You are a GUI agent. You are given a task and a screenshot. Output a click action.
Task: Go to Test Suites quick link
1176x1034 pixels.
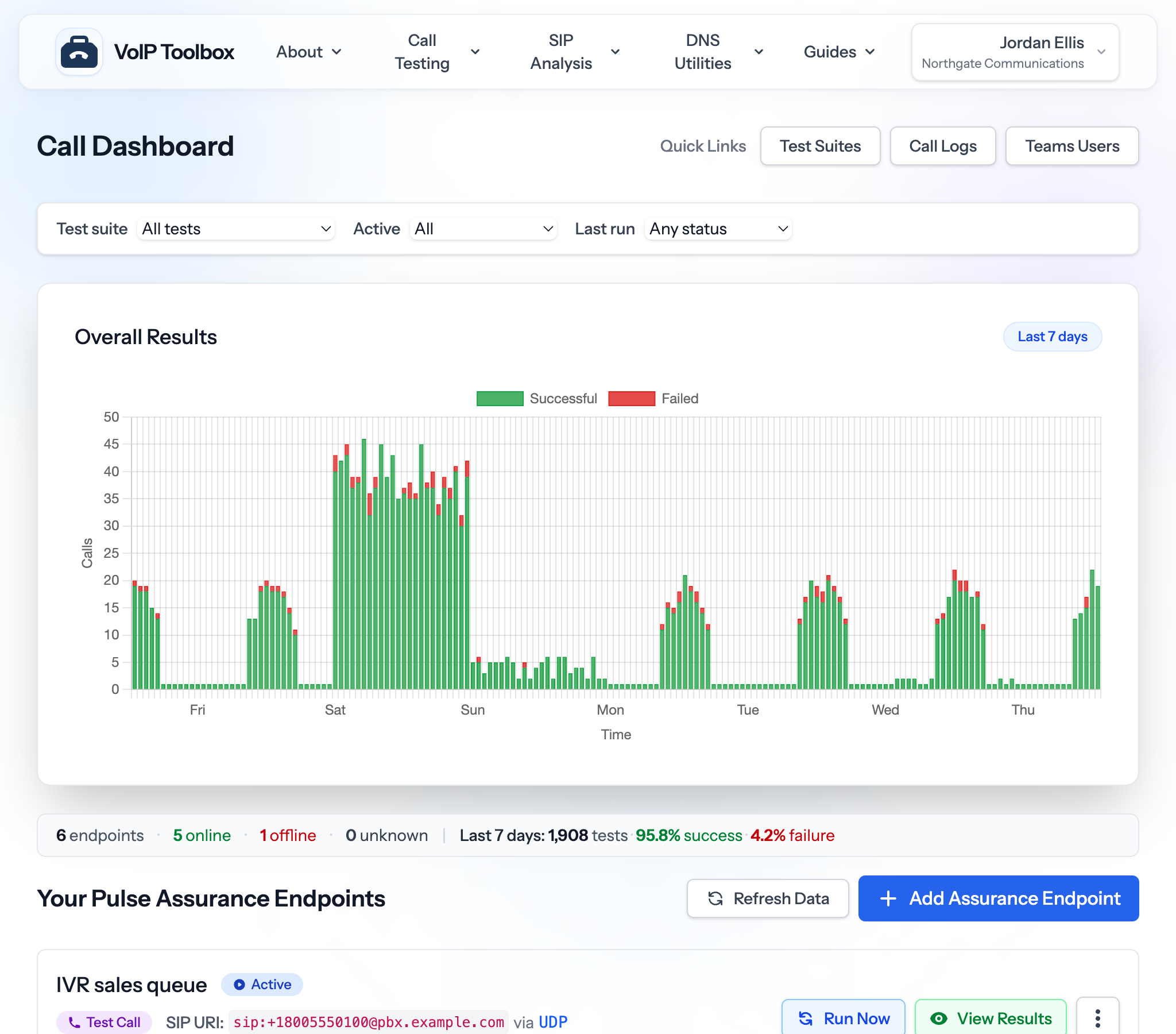820,146
